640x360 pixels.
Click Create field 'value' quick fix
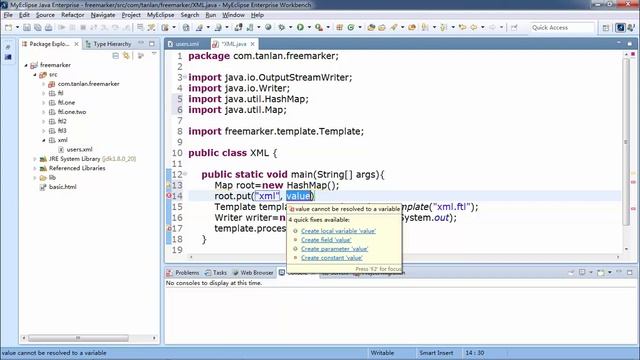tap(326, 240)
